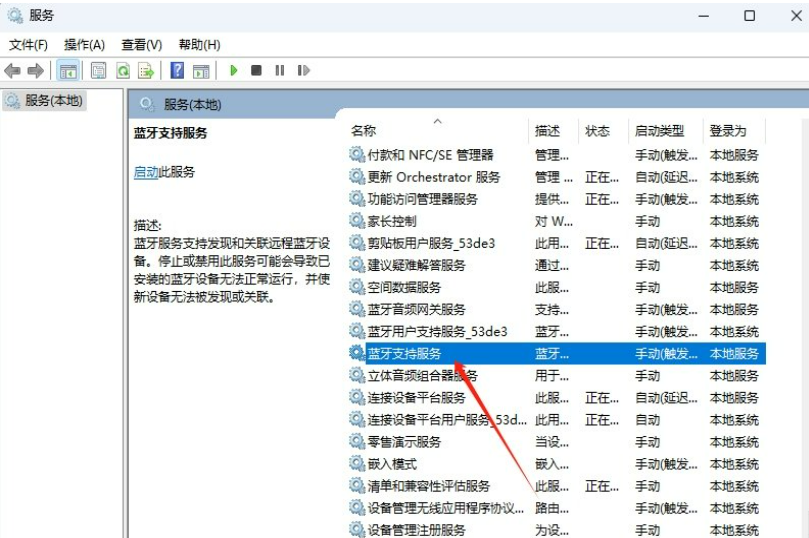Open the 操作(A) menu
809x538 pixels.
pyautogui.click(x=84, y=45)
